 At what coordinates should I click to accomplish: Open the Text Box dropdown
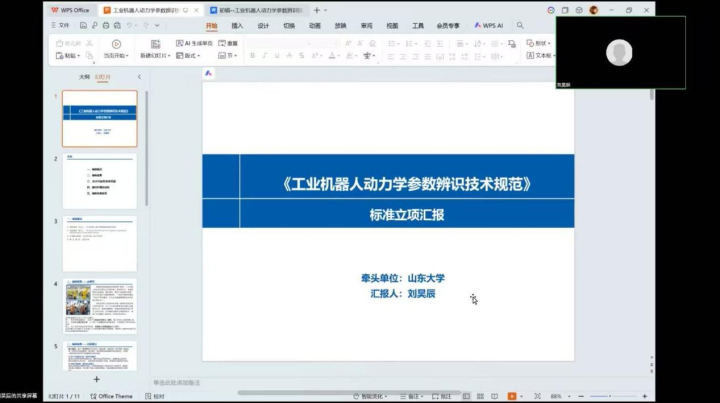540,56
